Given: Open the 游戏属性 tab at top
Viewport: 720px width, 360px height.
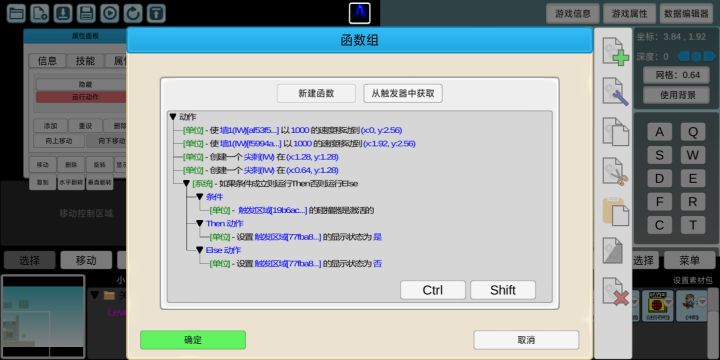Looking at the screenshot, I should pos(629,14).
